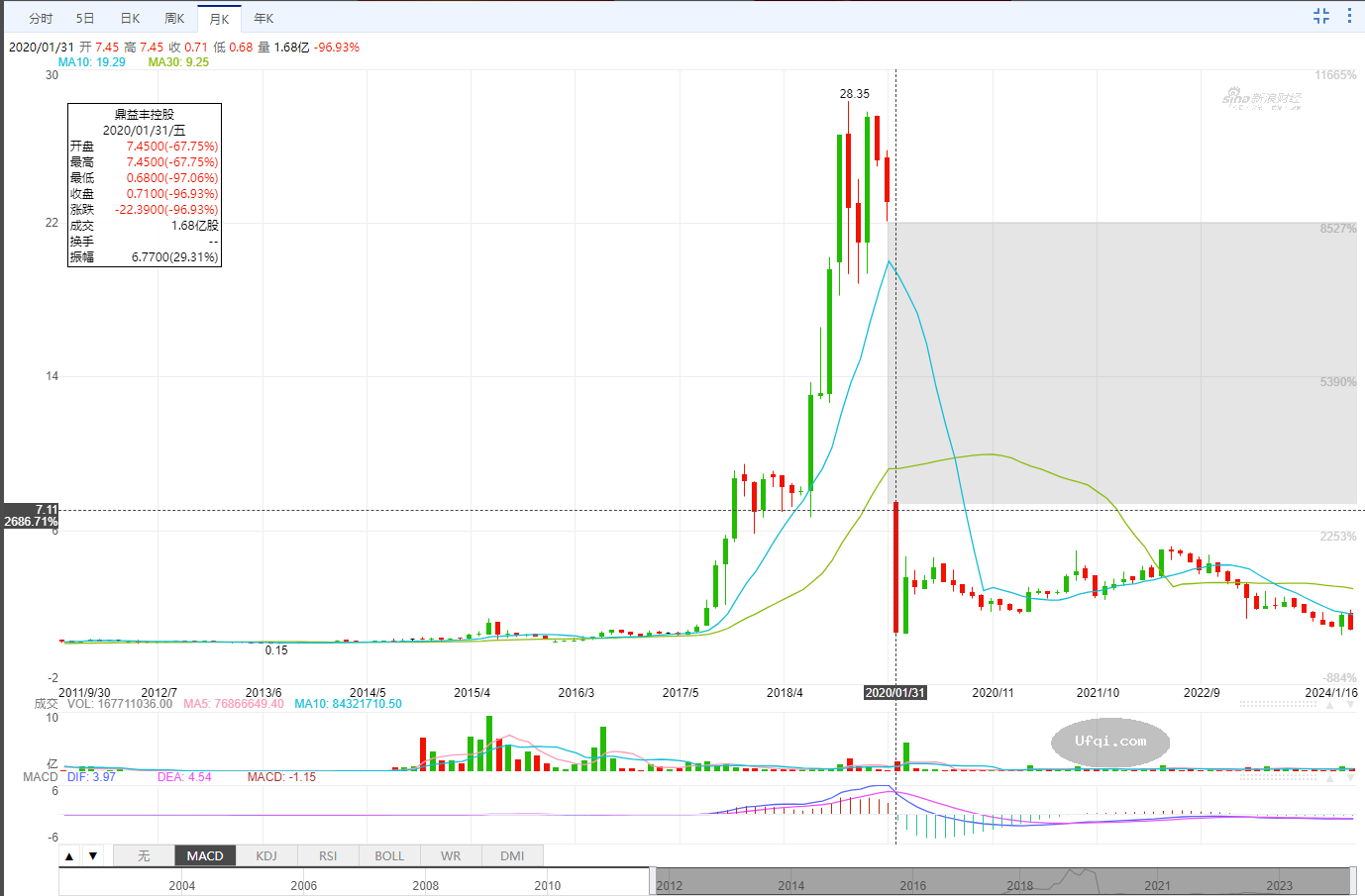
Task: Show the RSI indicator
Action: [328, 856]
